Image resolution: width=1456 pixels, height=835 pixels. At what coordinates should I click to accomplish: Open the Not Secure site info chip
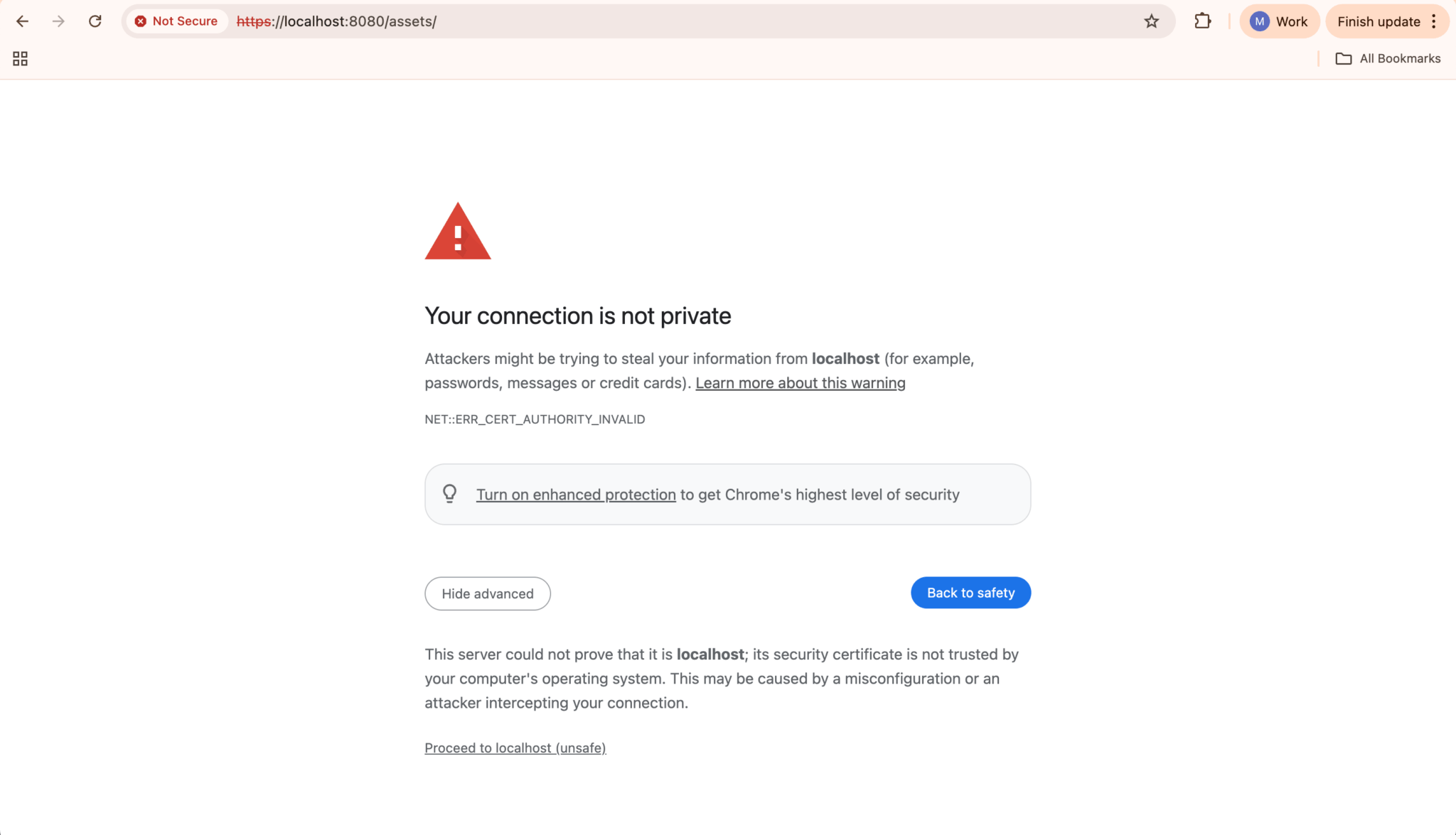[176, 21]
